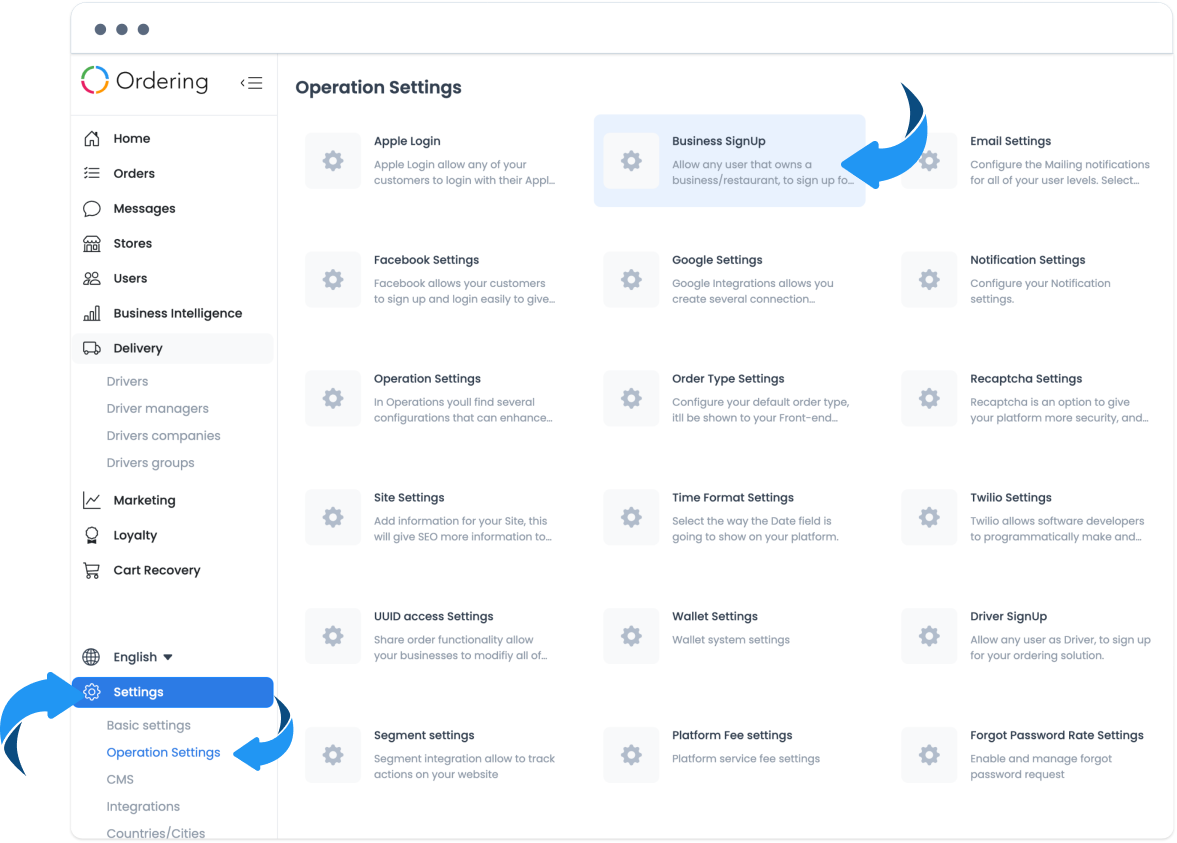Click the Stores shop icon
This screenshot has width=1177, height=843.
[x=92, y=243]
